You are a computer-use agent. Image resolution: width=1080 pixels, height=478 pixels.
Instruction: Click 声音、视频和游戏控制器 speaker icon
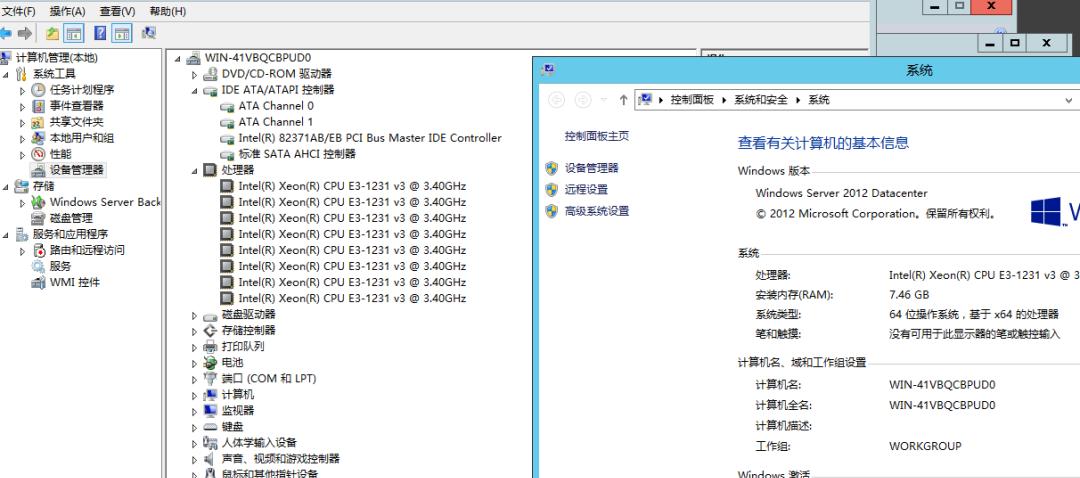tap(210, 459)
